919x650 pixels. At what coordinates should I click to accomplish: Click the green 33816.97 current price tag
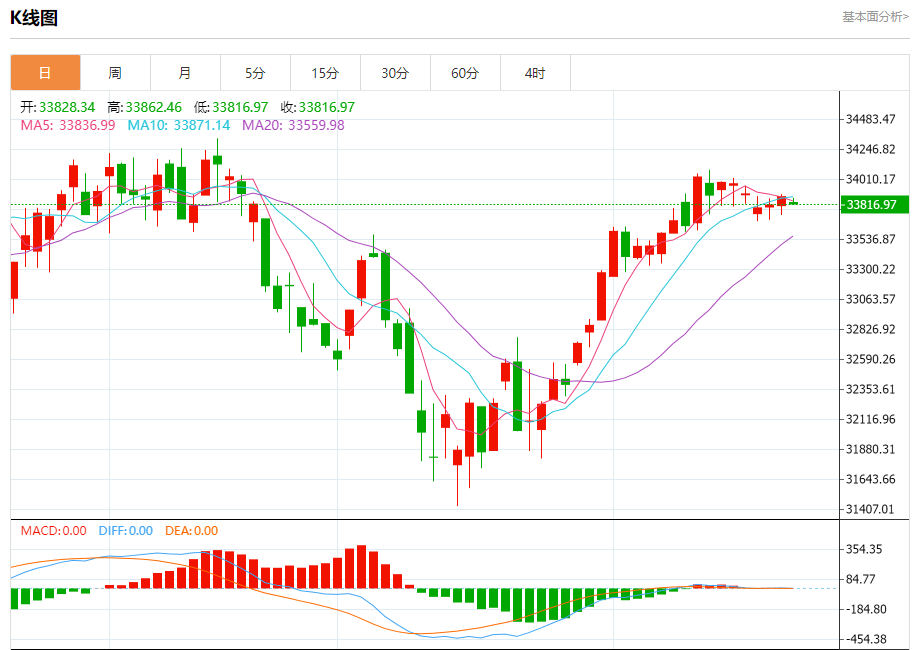(874, 205)
